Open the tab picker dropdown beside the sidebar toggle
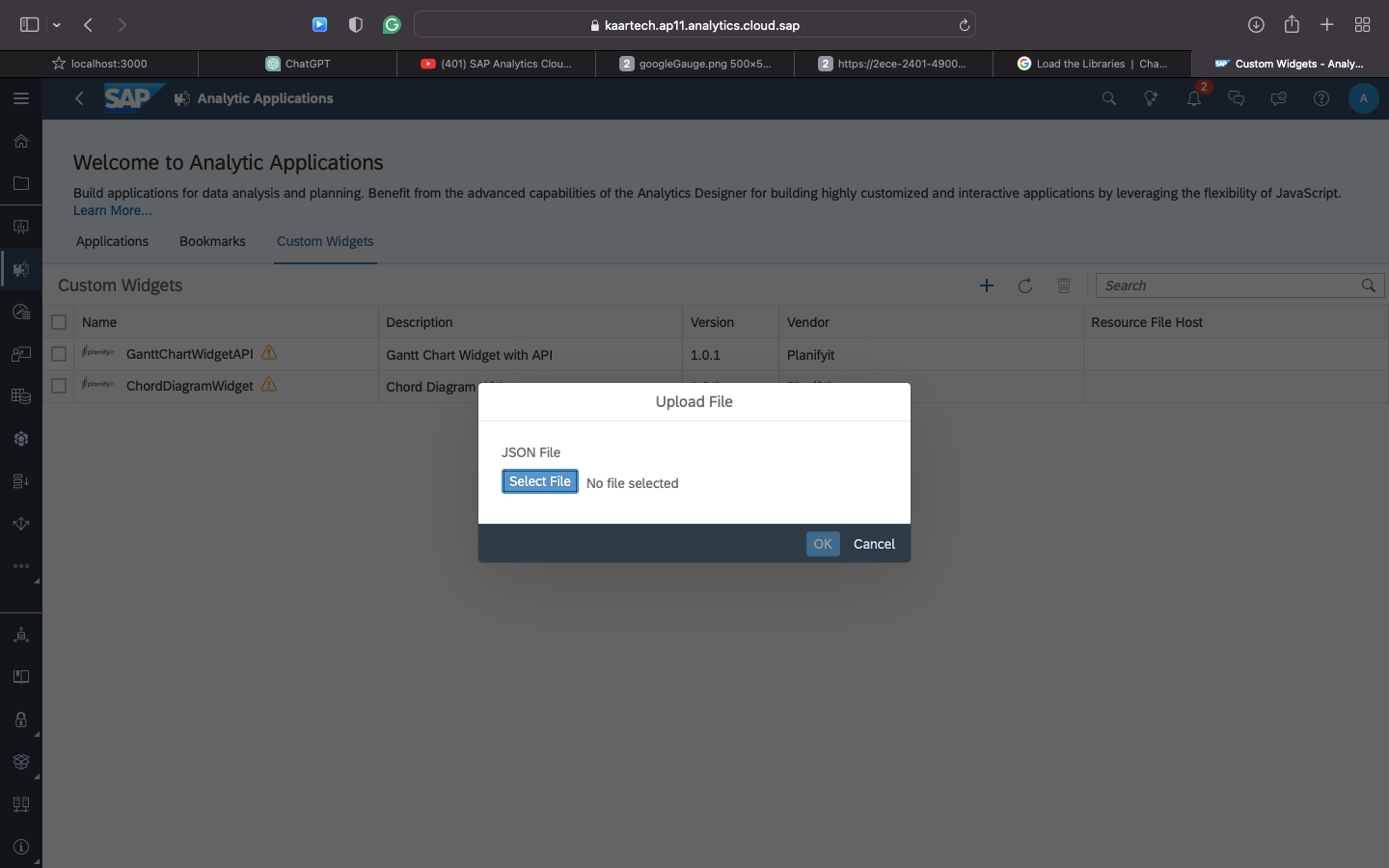The image size is (1389, 868). point(56,25)
